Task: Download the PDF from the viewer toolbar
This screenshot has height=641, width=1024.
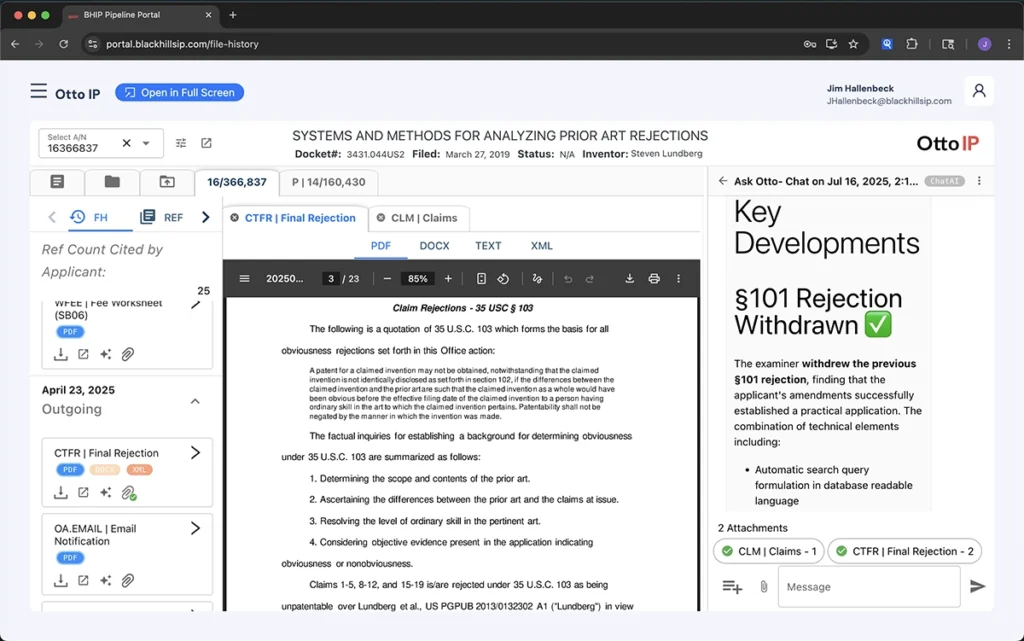Action: pyautogui.click(x=630, y=279)
